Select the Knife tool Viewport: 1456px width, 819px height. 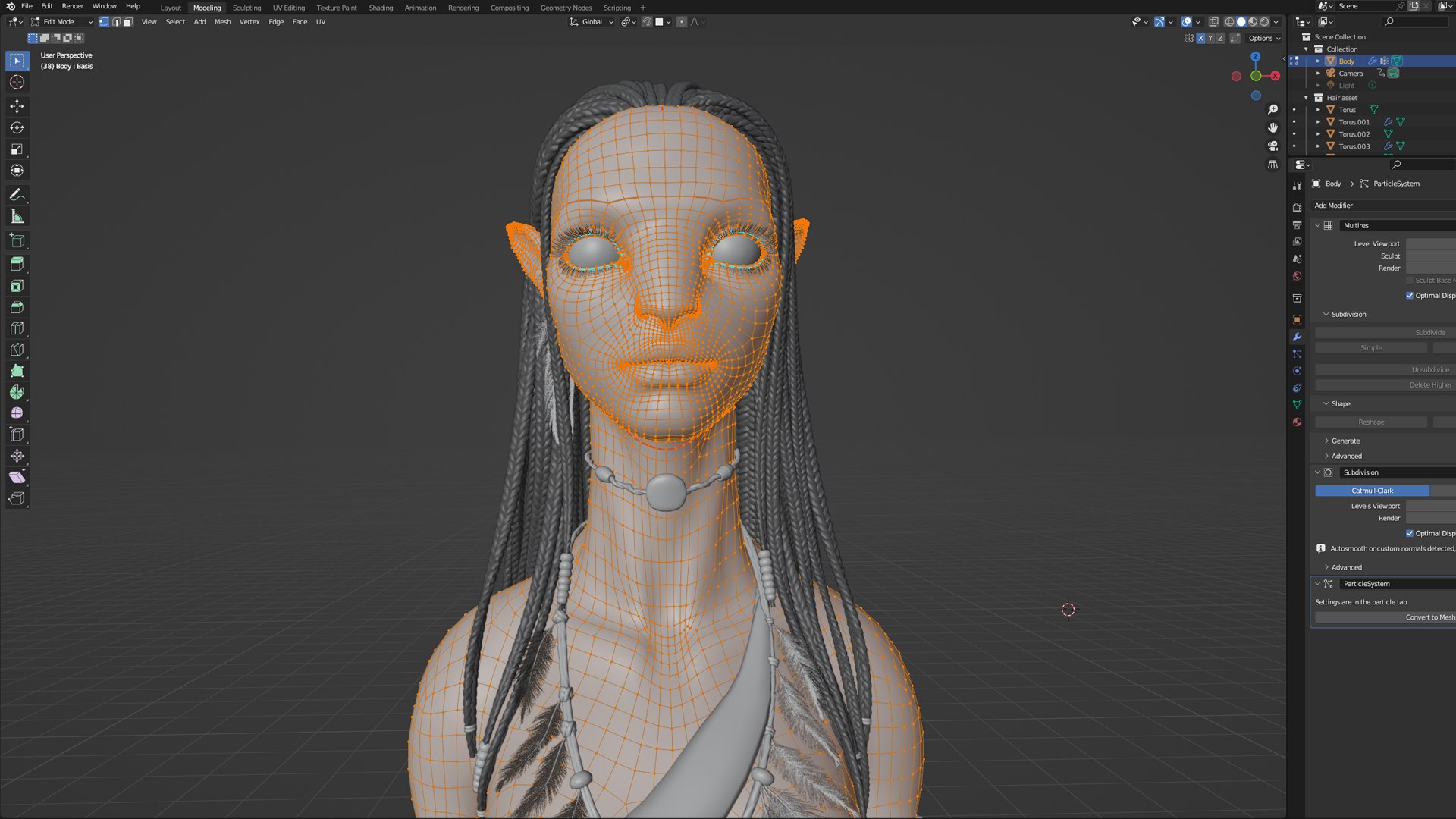click(17, 350)
